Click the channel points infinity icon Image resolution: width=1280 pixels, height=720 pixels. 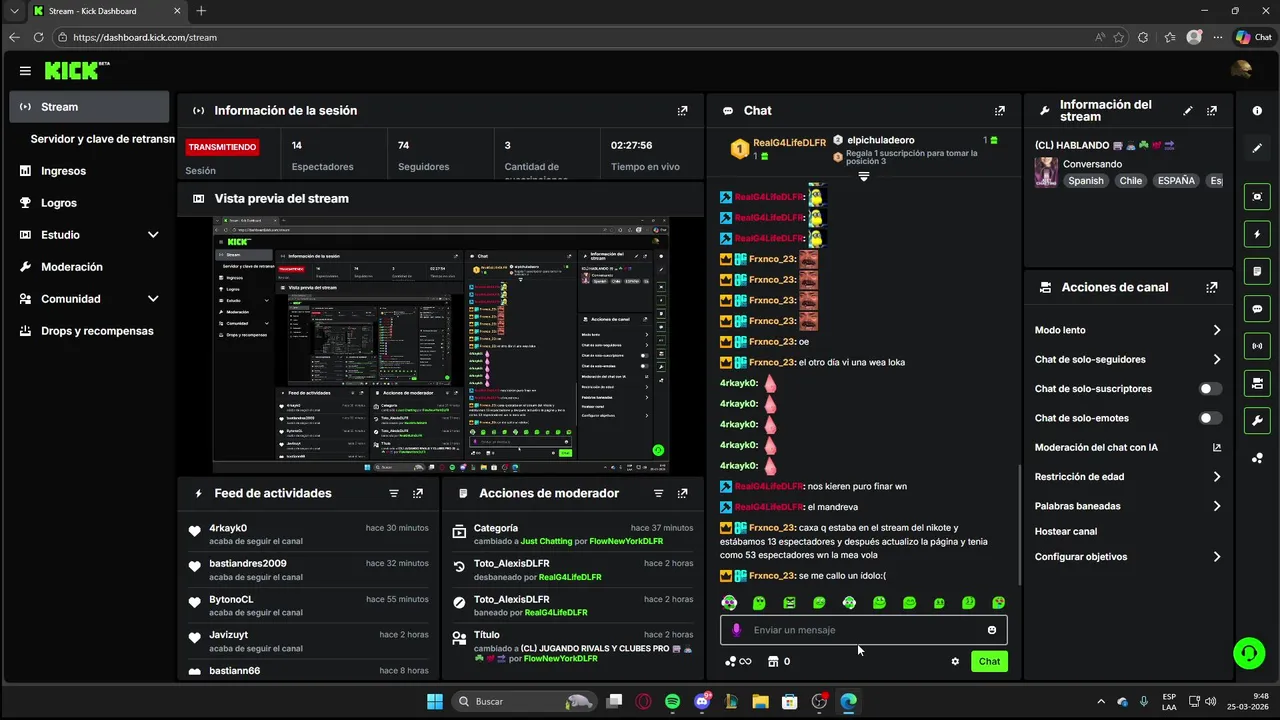click(x=737, y=661)
